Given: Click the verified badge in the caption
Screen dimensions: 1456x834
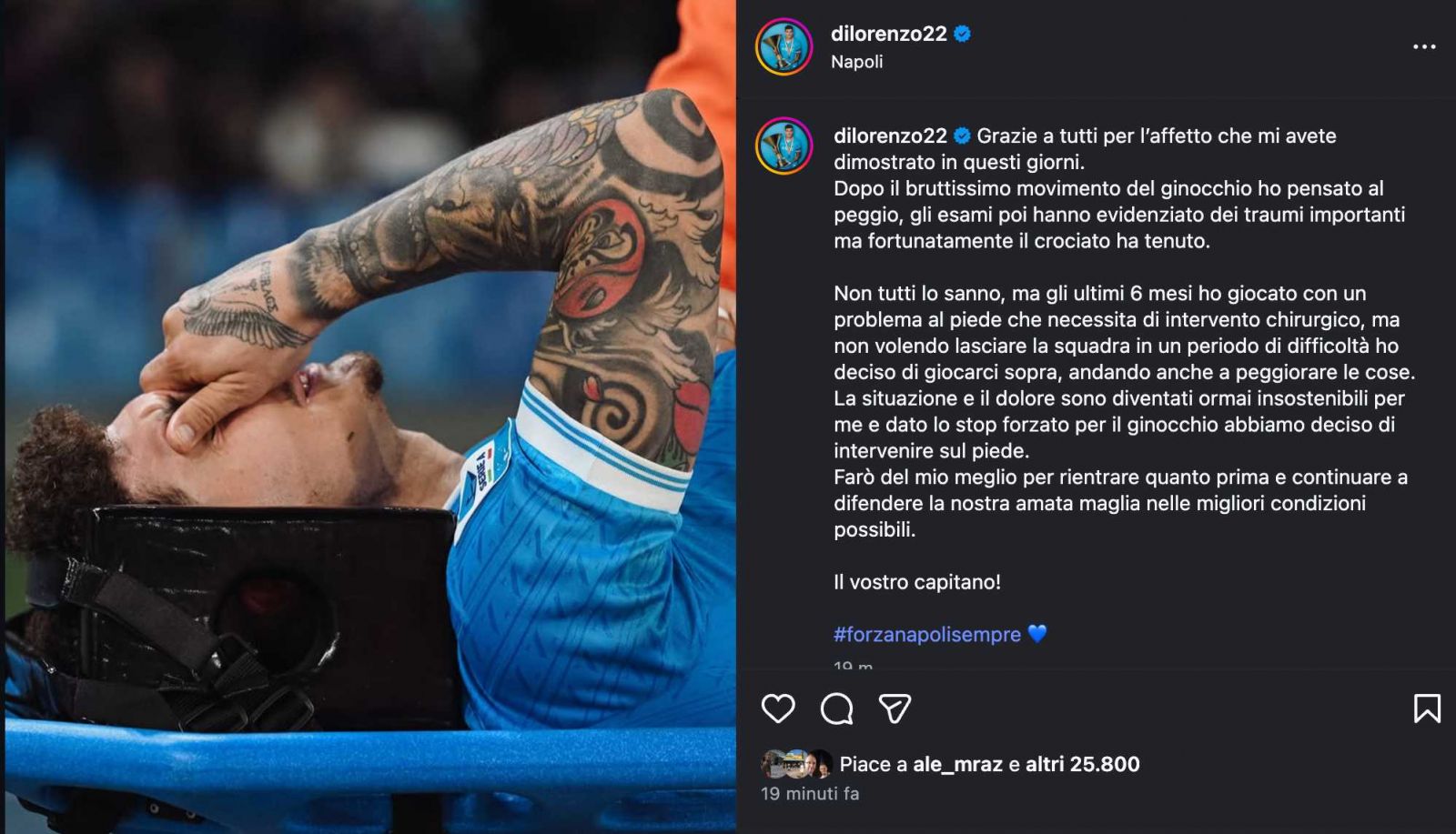Looking at the screenshot, I should [962, 136].
